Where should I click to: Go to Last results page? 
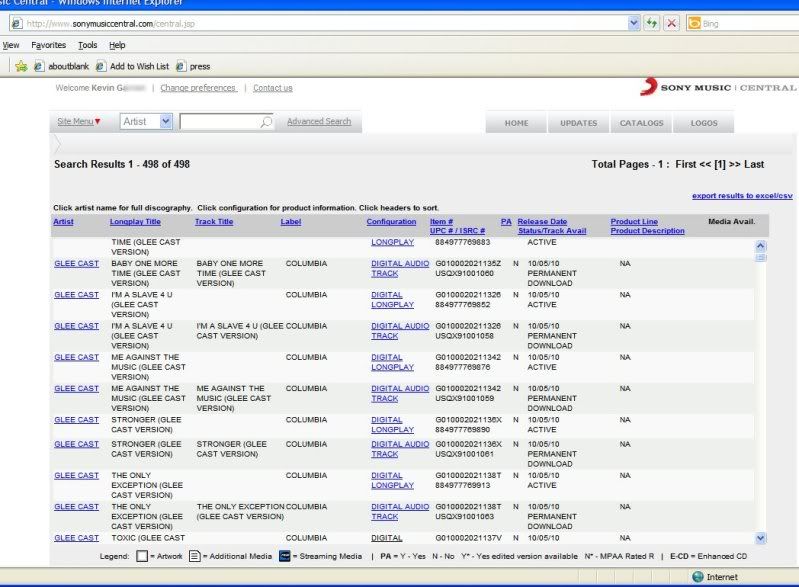[x=754, y=164]
